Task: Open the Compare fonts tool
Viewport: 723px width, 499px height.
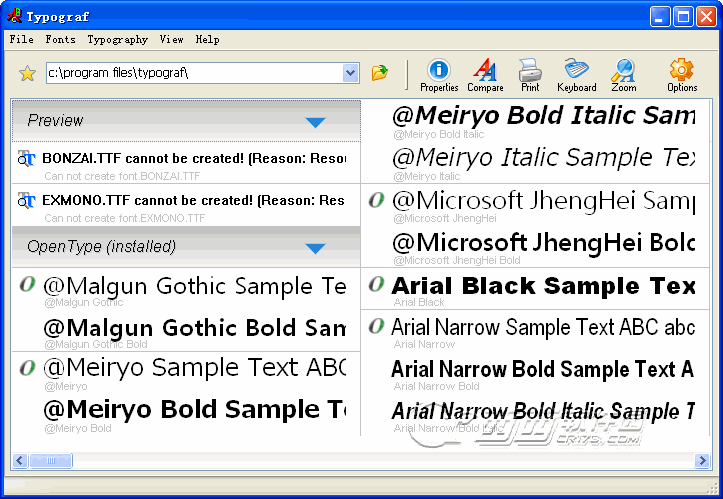Action: coord(485,75)
